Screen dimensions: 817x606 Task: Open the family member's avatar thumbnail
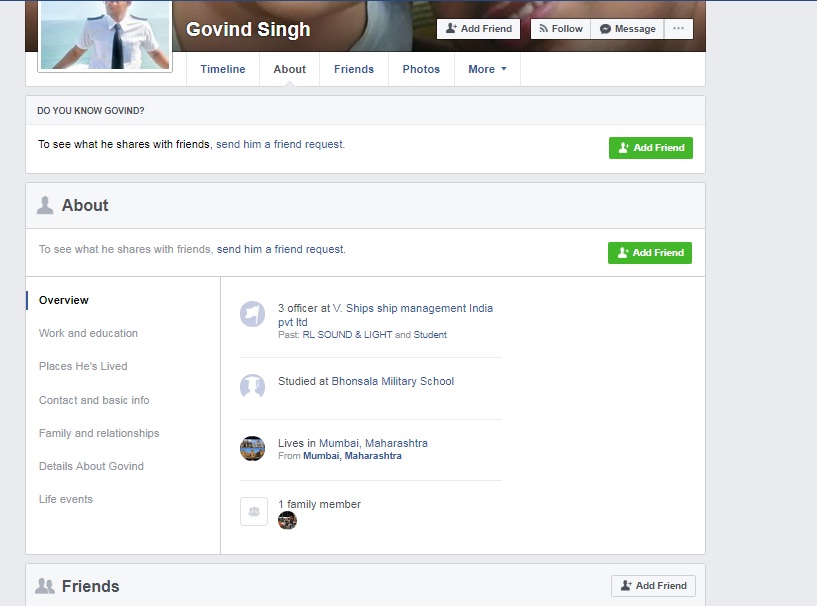pos(287,521)
